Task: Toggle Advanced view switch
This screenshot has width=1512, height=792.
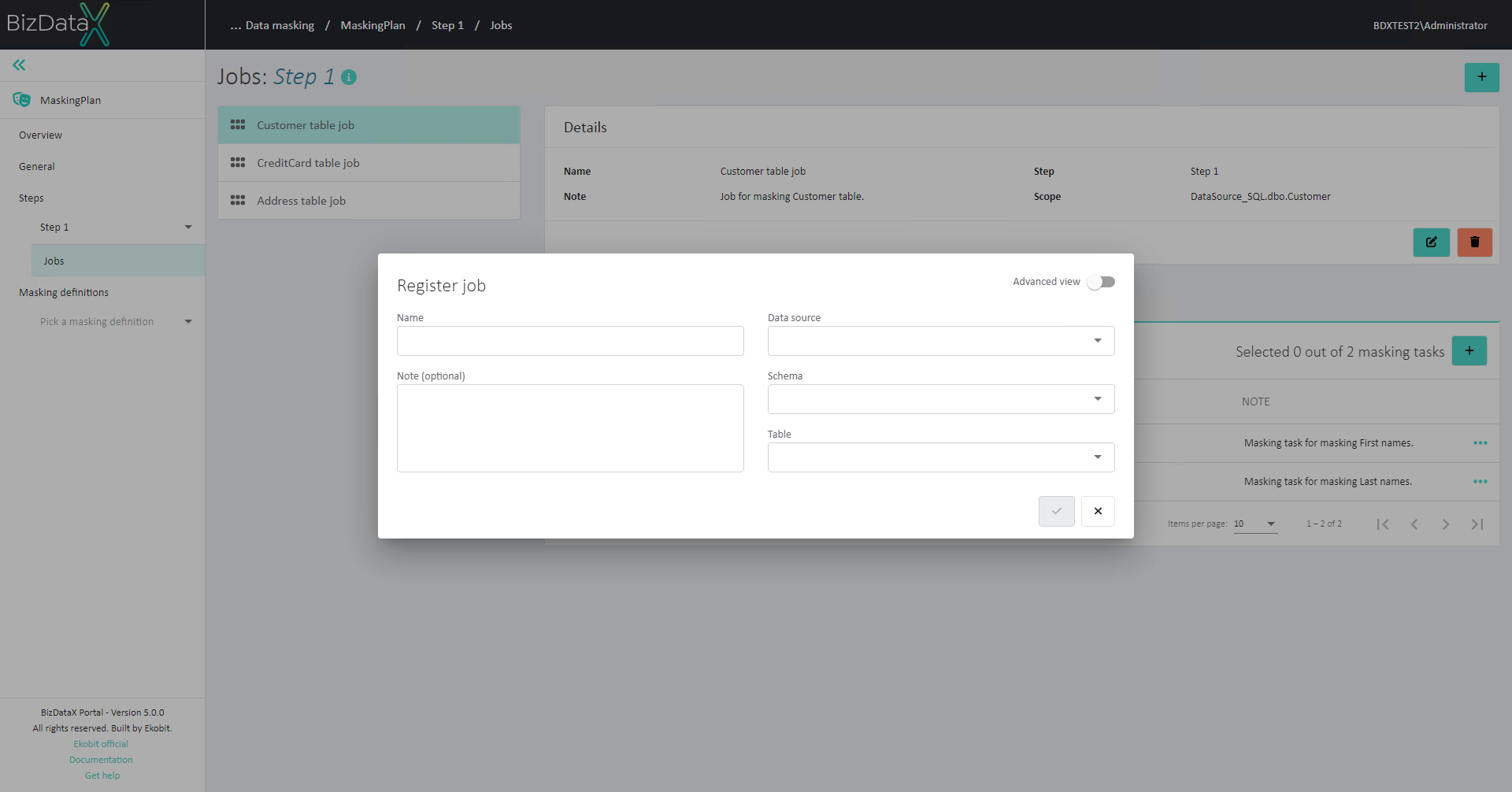Action: point(1101,282)
